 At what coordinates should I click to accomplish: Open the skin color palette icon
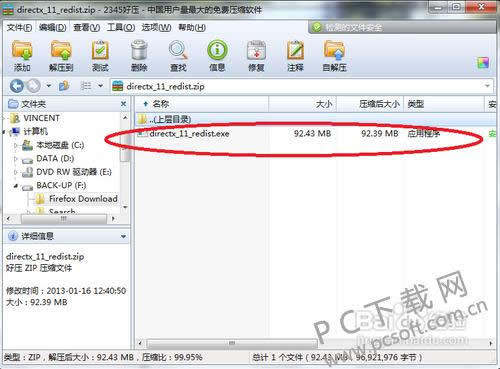pyautogui.click(x=483, y=63)
